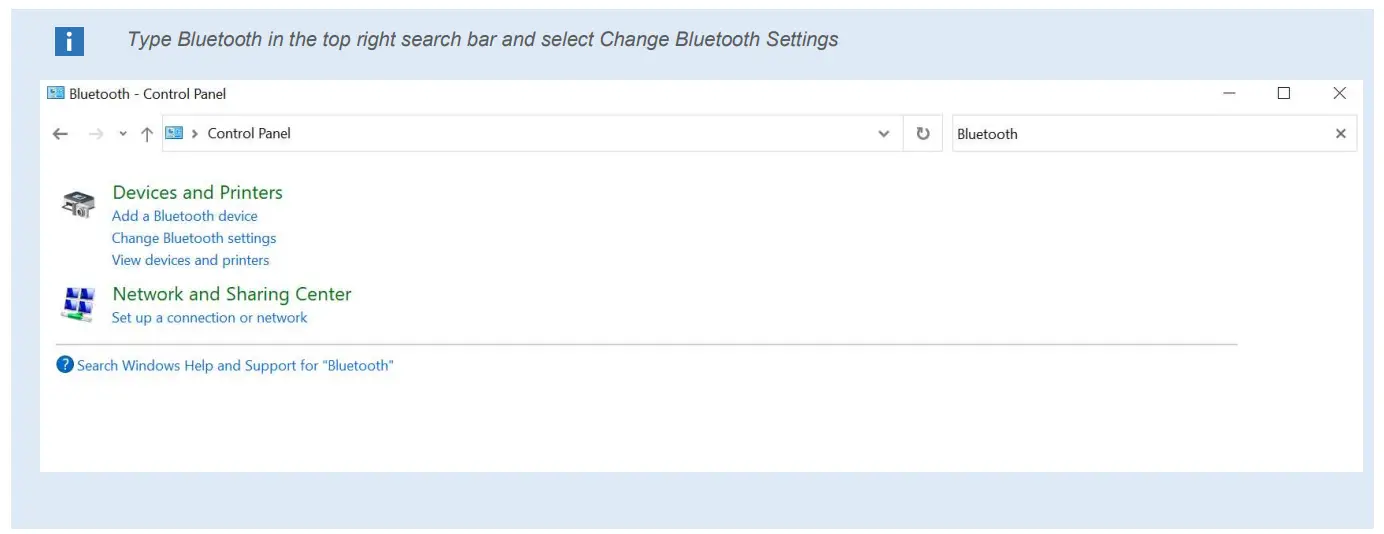Screen dimensions: 1384x534
Task: Select View devices and printers
Action: click(x=190, y=260)
